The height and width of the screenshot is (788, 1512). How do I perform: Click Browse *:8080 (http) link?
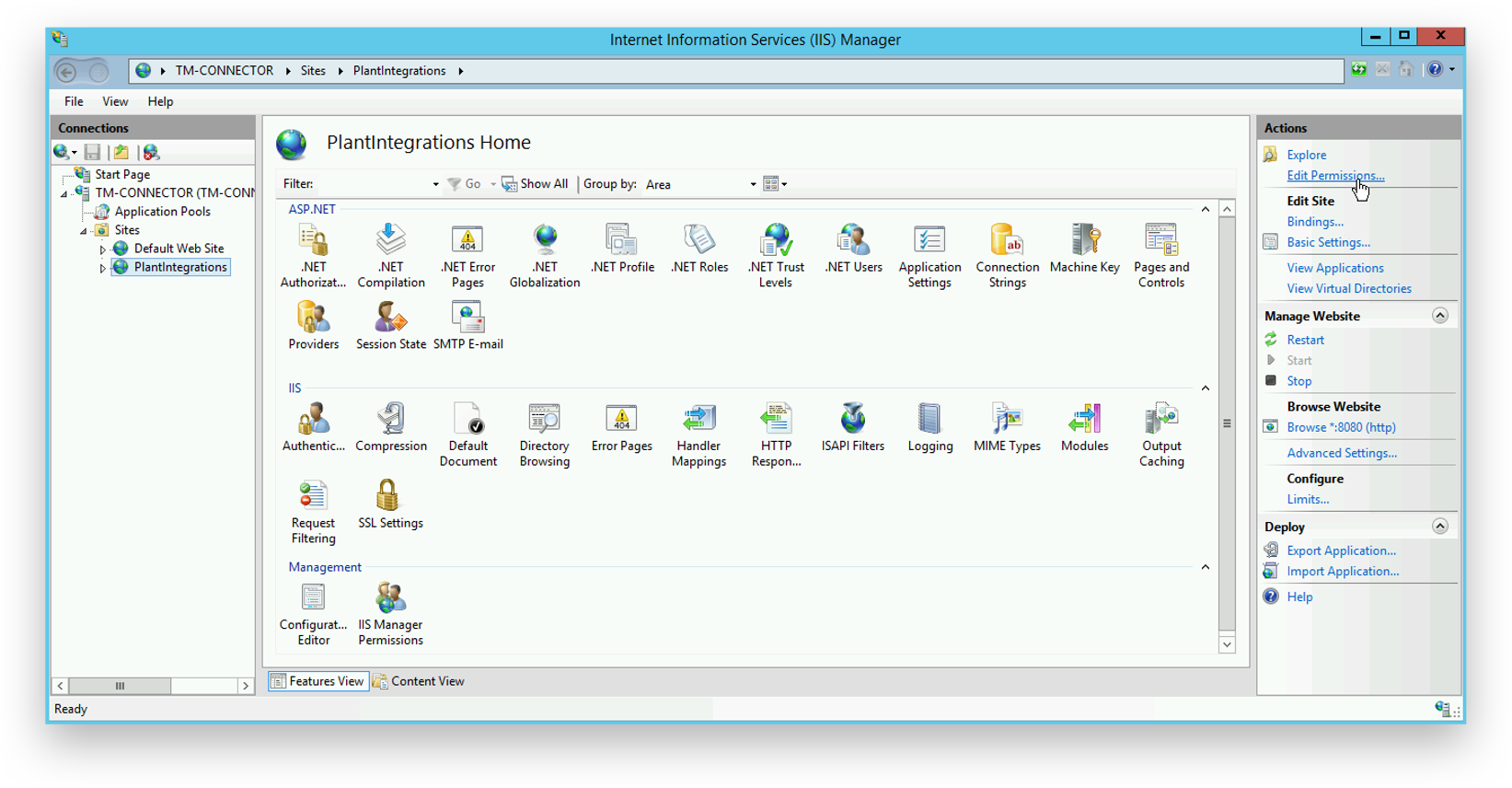[1340, 427]
